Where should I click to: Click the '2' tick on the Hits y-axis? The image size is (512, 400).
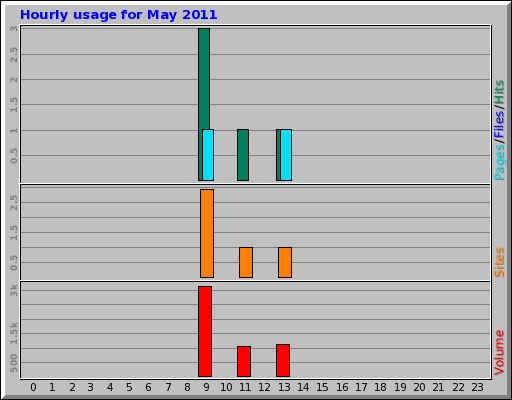tap(14, 79)
